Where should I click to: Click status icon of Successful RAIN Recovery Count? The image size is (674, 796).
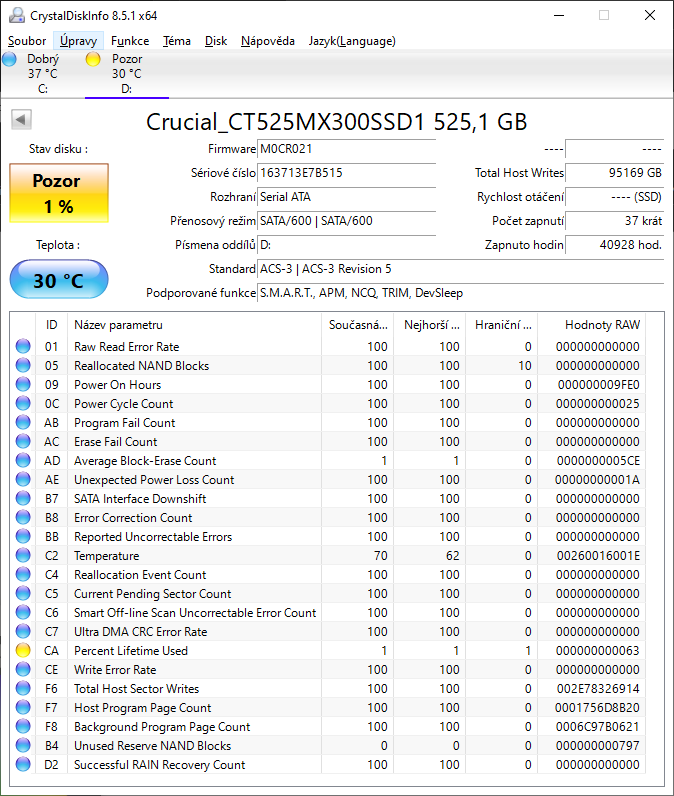tap(23, 765)
